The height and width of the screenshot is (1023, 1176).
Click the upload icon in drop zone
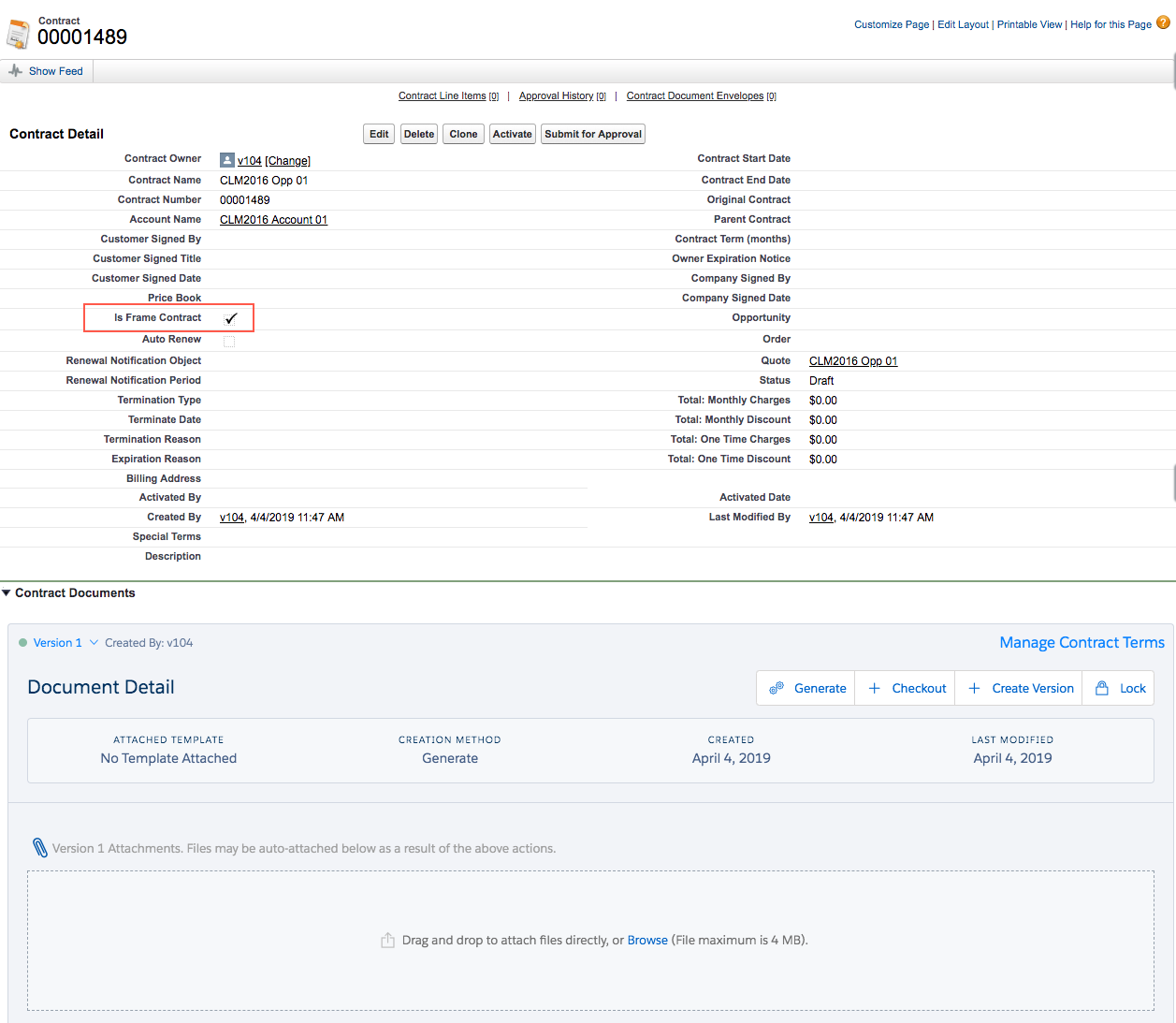[387, 940]
